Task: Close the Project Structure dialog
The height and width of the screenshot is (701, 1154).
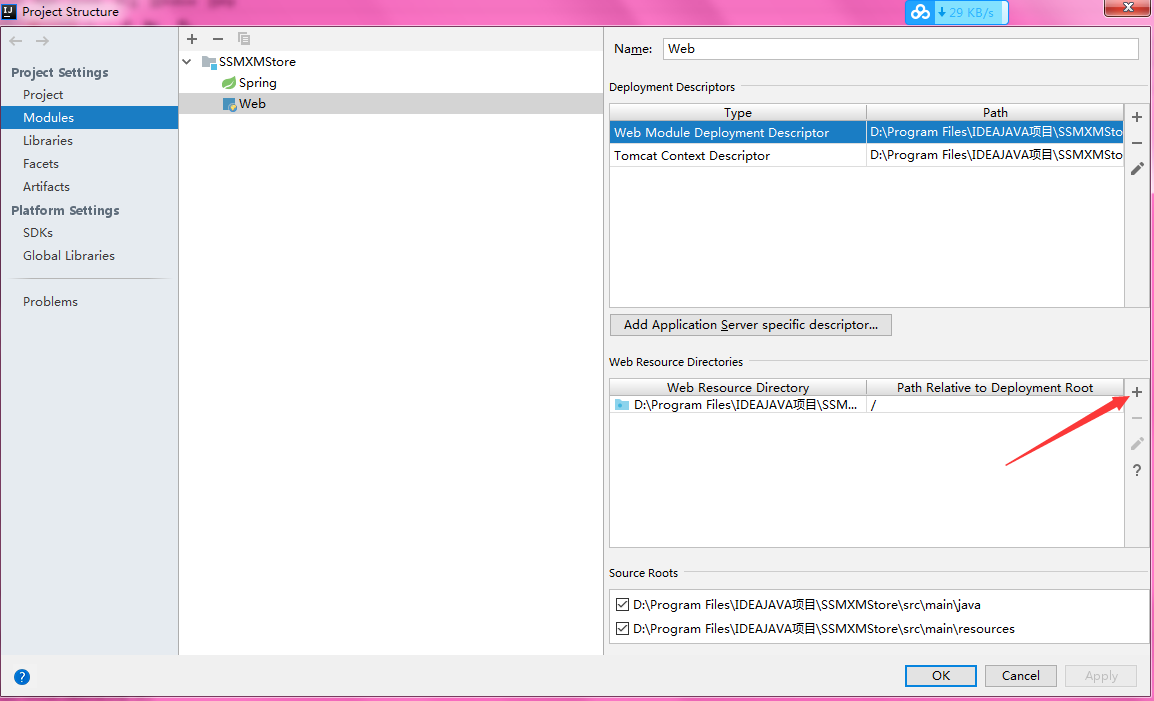Action: (1128, 7)
